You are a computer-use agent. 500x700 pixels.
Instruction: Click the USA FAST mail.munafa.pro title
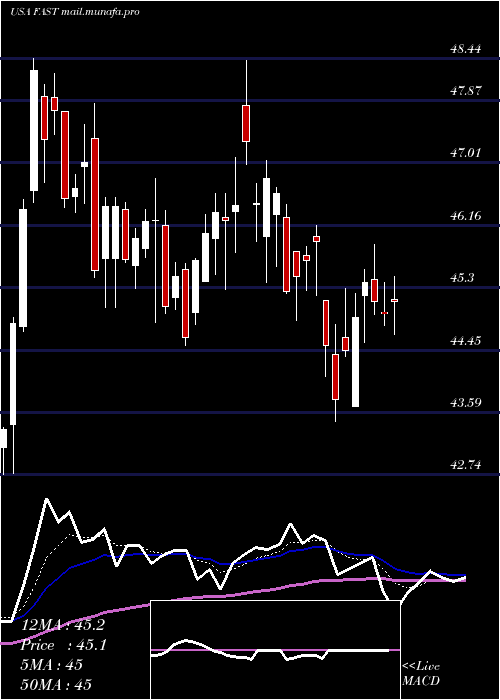75,12
